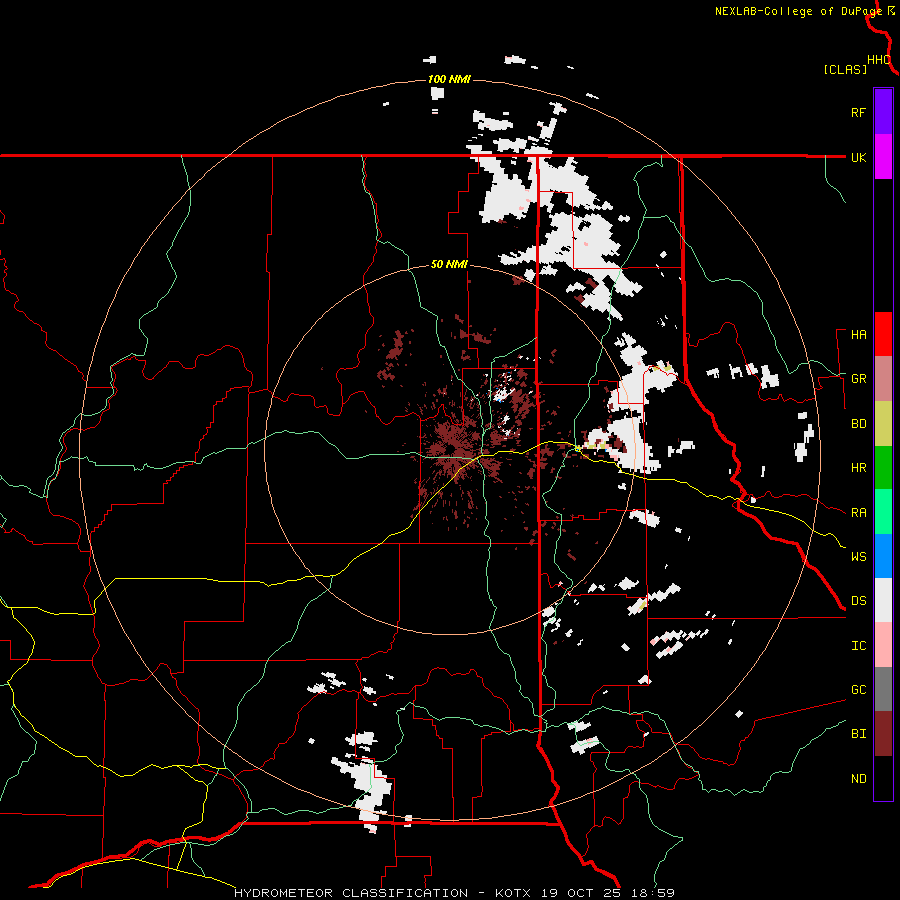Click the HHC product code label
Screen dimensions: 900x900
coord(879,60)
